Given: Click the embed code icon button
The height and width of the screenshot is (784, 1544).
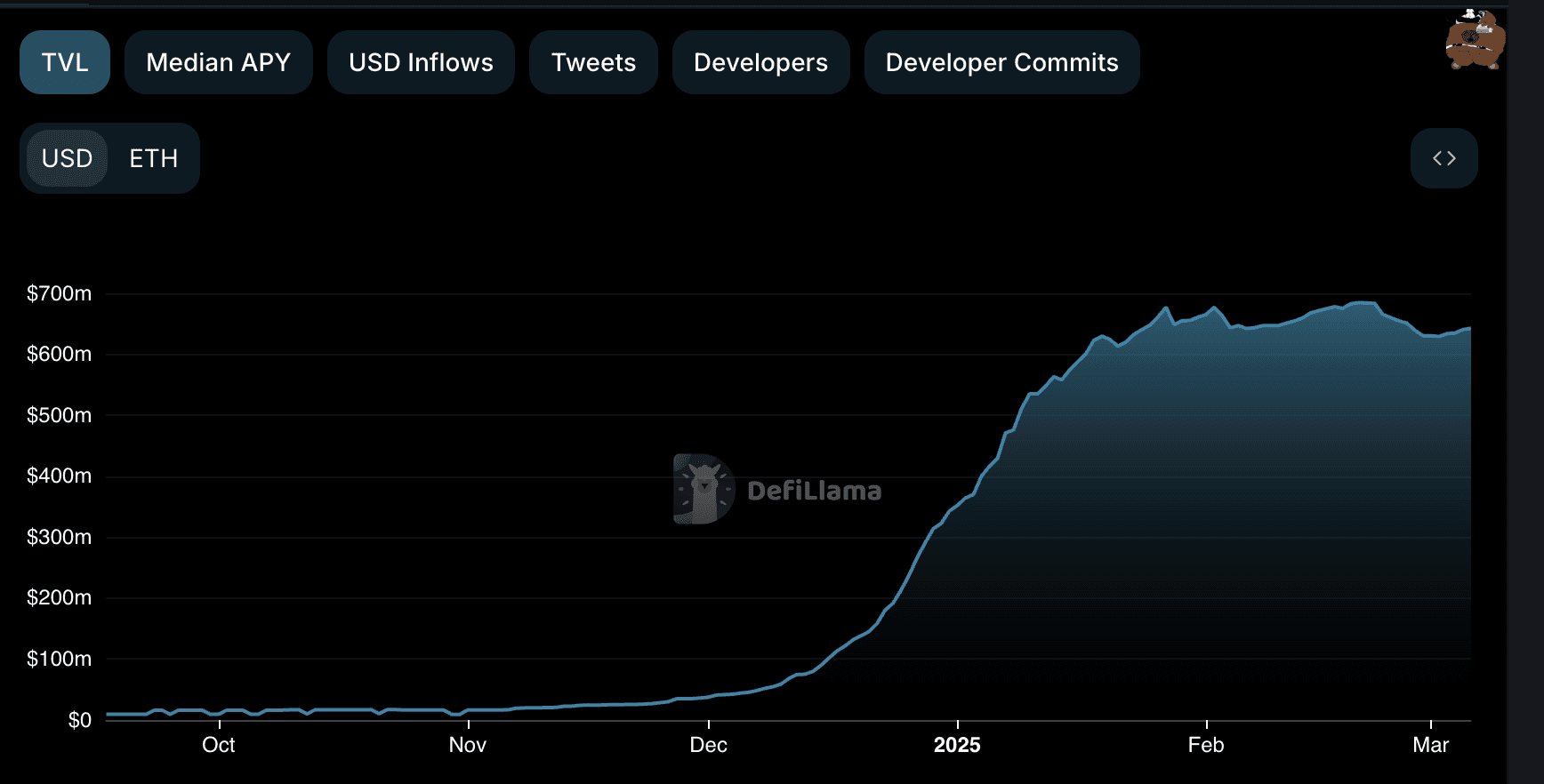Looking at the screenshot, I should [x=1443, y=158].
